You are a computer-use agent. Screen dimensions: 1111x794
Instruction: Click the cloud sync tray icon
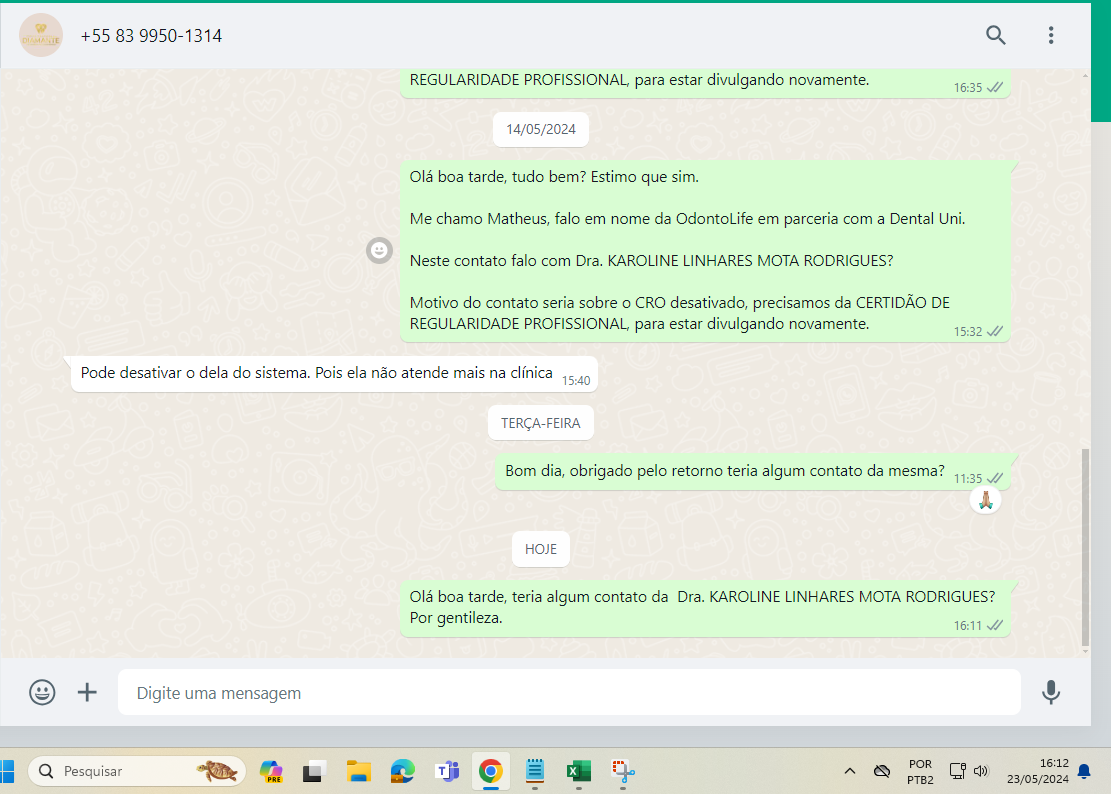point(881,771)
